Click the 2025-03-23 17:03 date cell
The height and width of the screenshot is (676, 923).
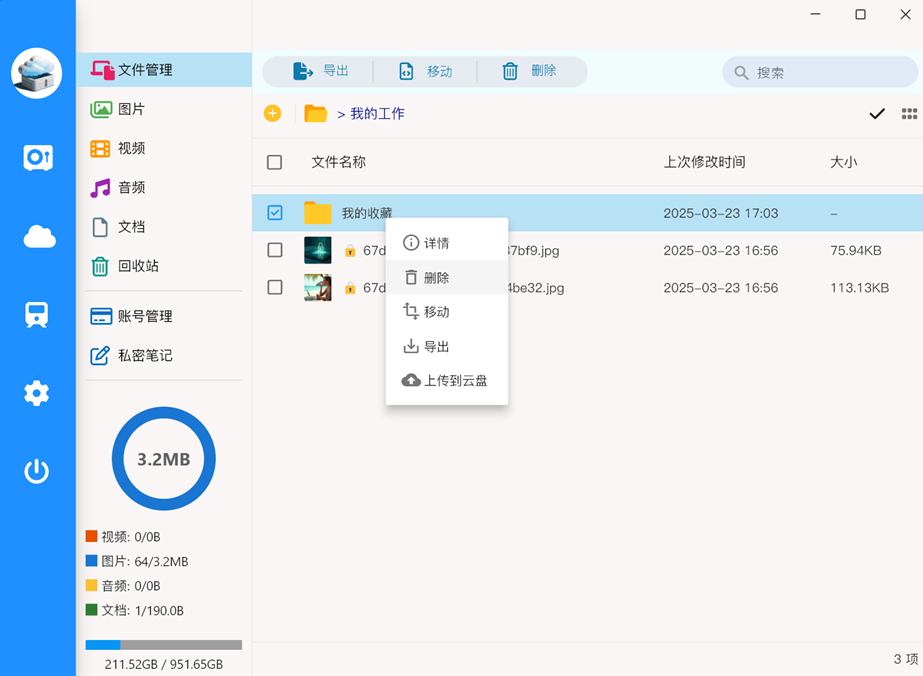click(721, 213)
